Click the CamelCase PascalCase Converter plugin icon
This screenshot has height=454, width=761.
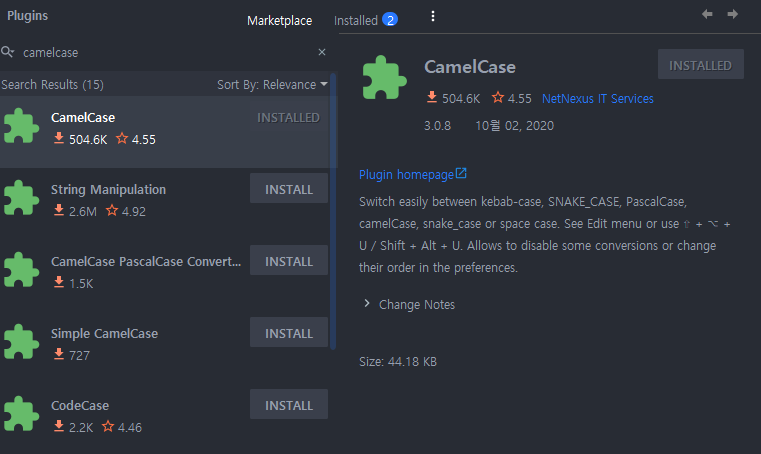pyautogui.click(x=21, y=270)
